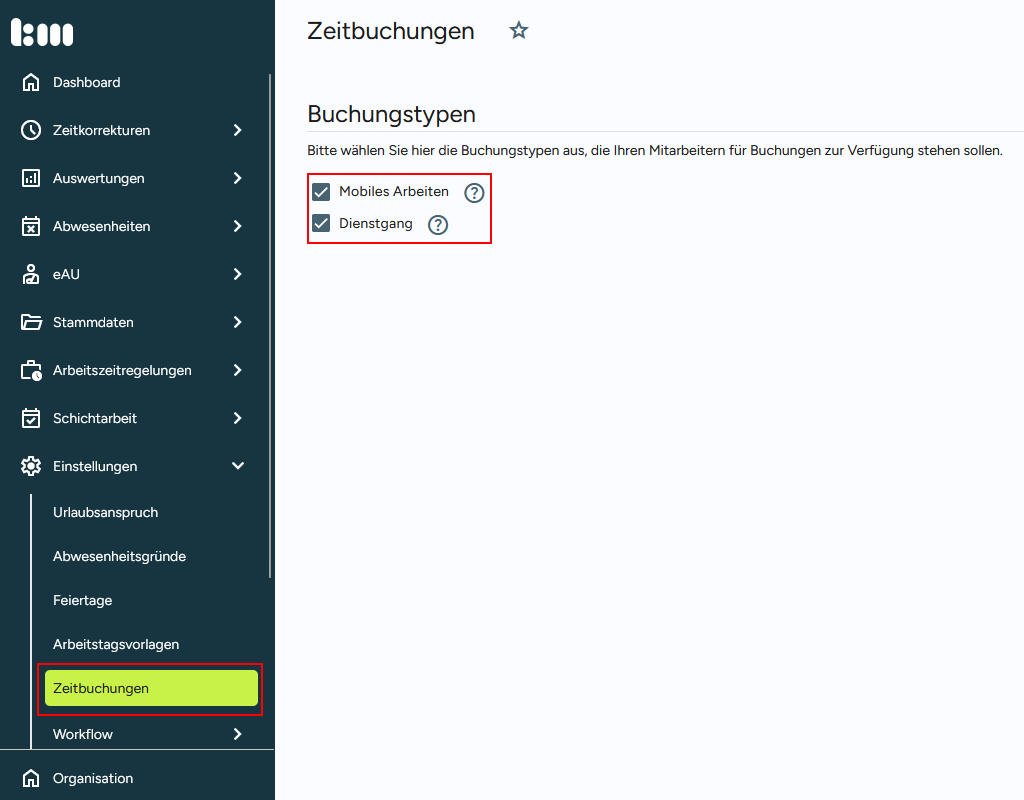Expand the Workflow submenu arrow
Image resolution: width=1024 pixels, height=800 pixels.
[x=238, y=734]
